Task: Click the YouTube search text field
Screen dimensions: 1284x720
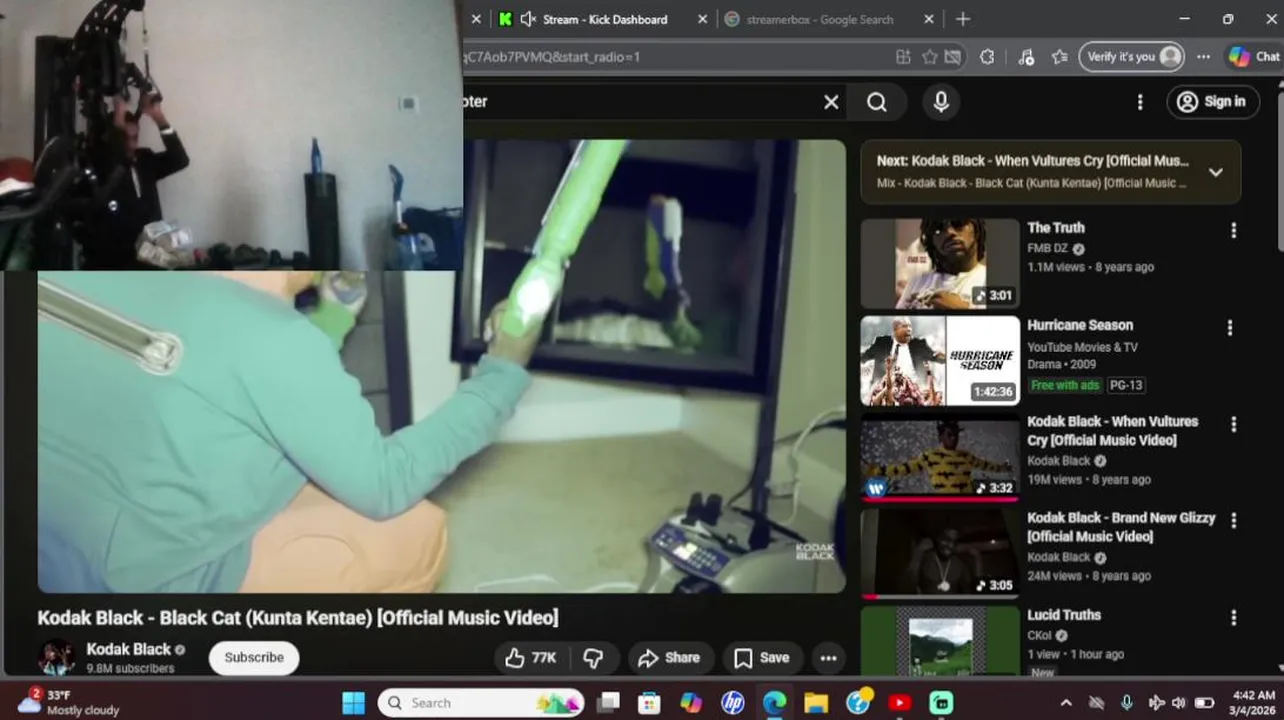Action: coord(640,102)
